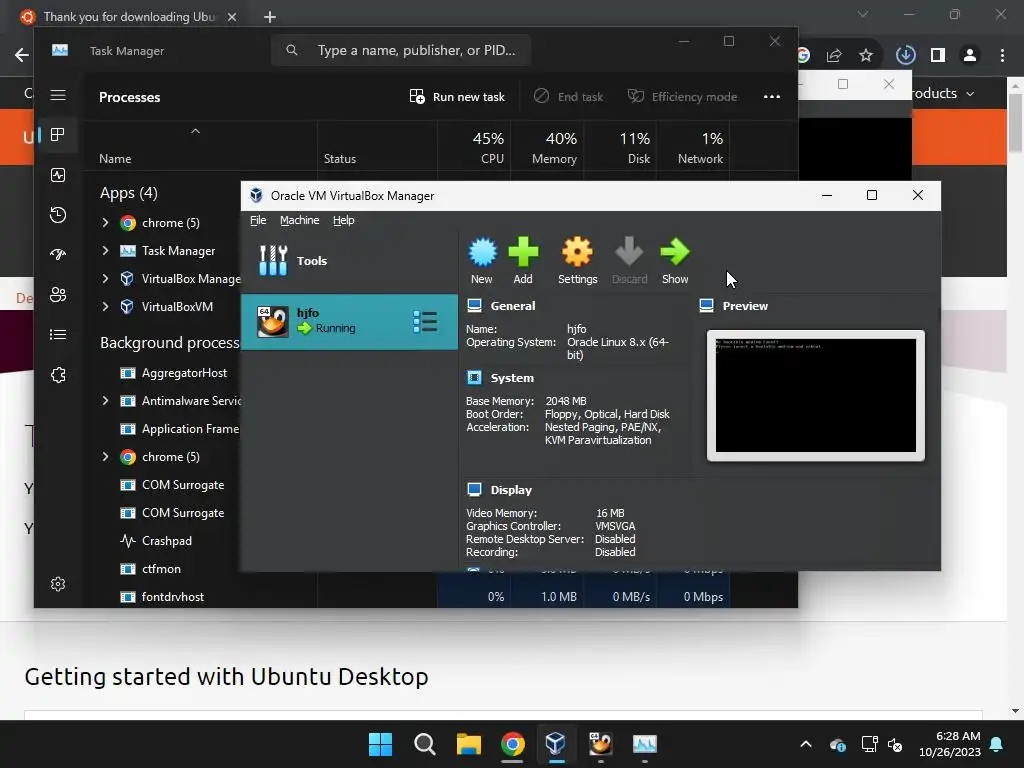
Task: Open Chrome profile avatar icon
Action: (x=970, y=56)
